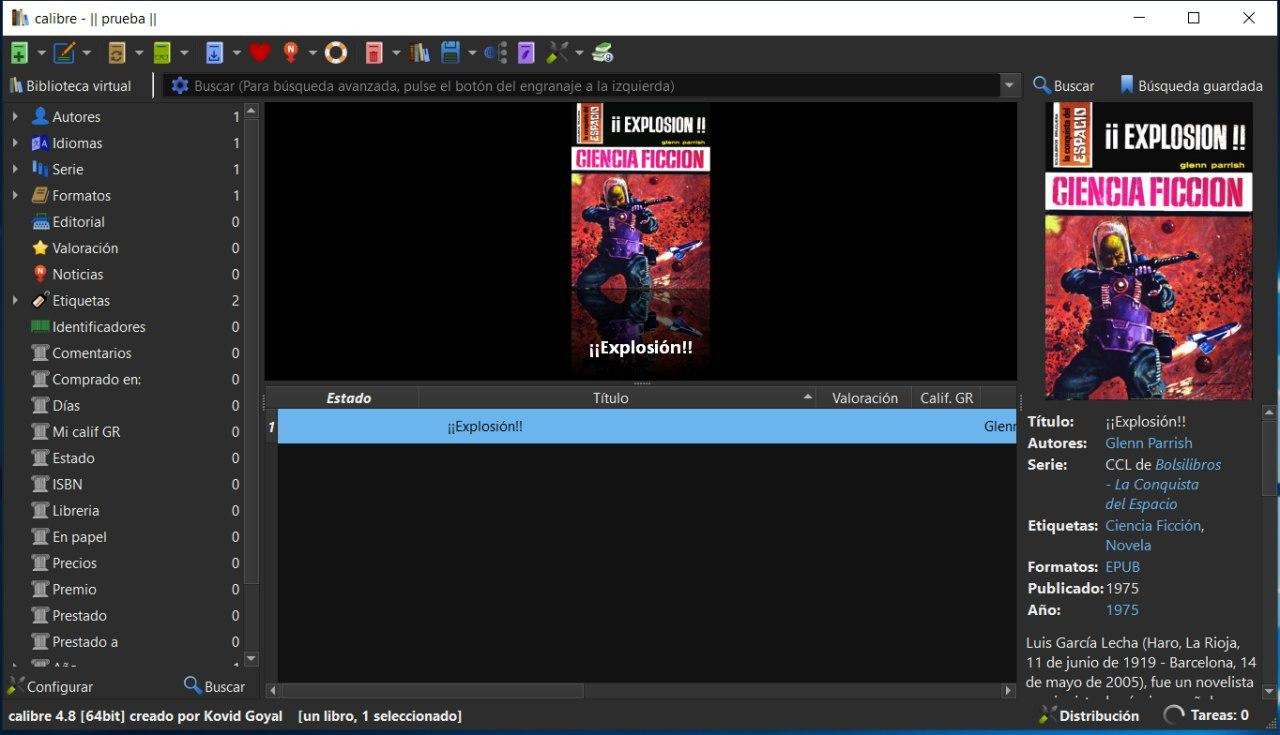Click the red Remove books trash icon

374,53
